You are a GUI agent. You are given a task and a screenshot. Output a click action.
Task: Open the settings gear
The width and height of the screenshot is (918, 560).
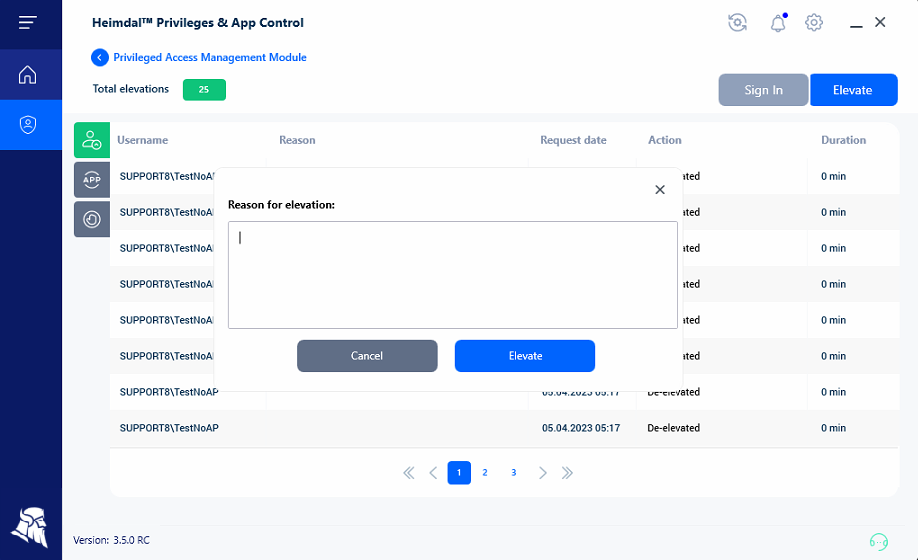(x=814, y=23)
